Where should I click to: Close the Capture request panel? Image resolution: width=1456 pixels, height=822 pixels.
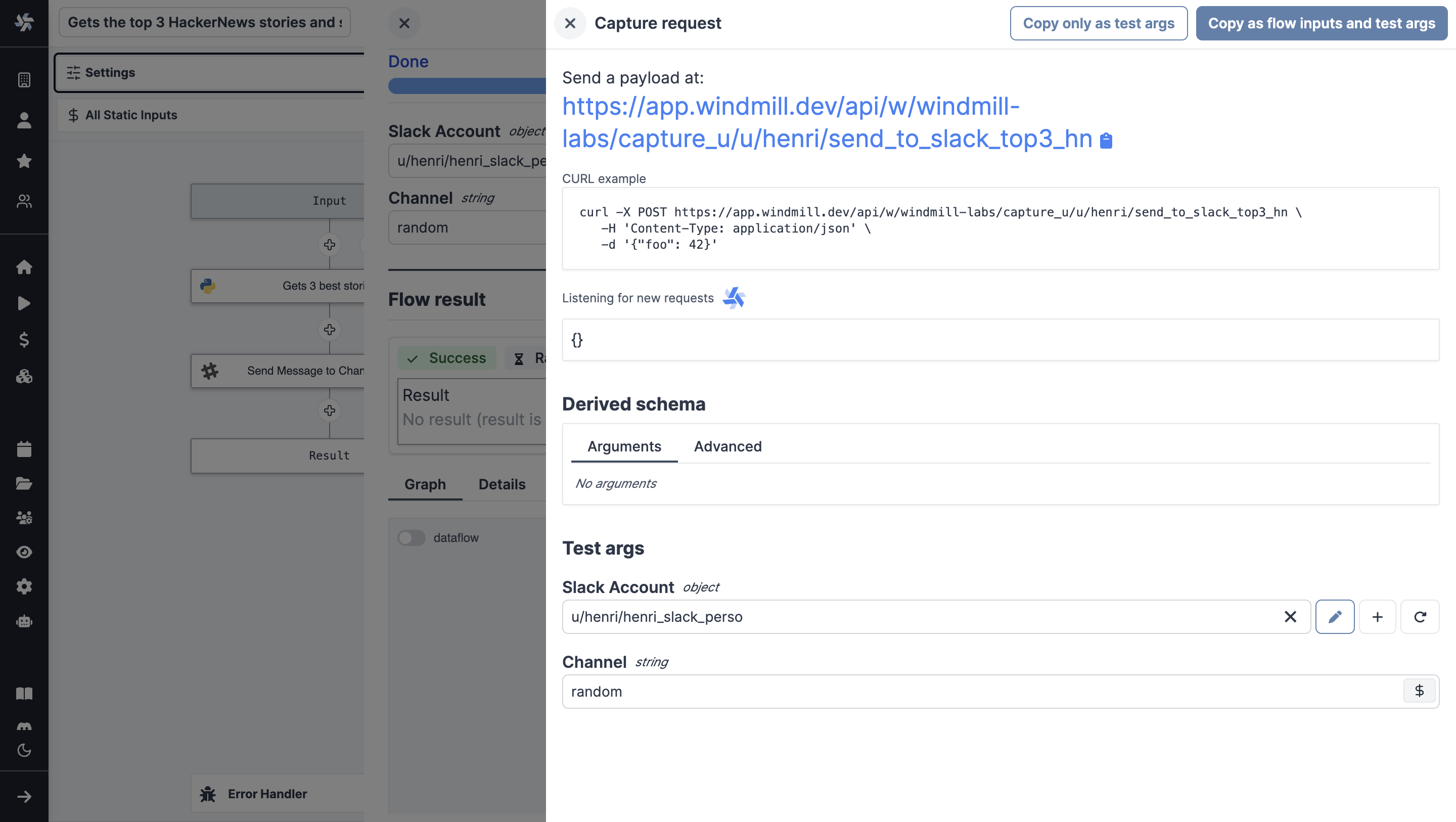point(570,23)
